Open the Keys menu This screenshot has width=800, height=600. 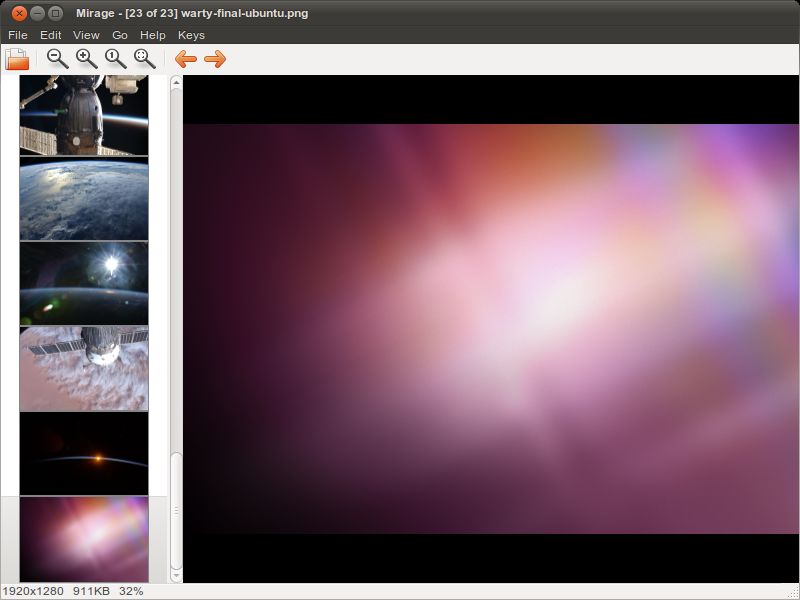click(191, 35)
